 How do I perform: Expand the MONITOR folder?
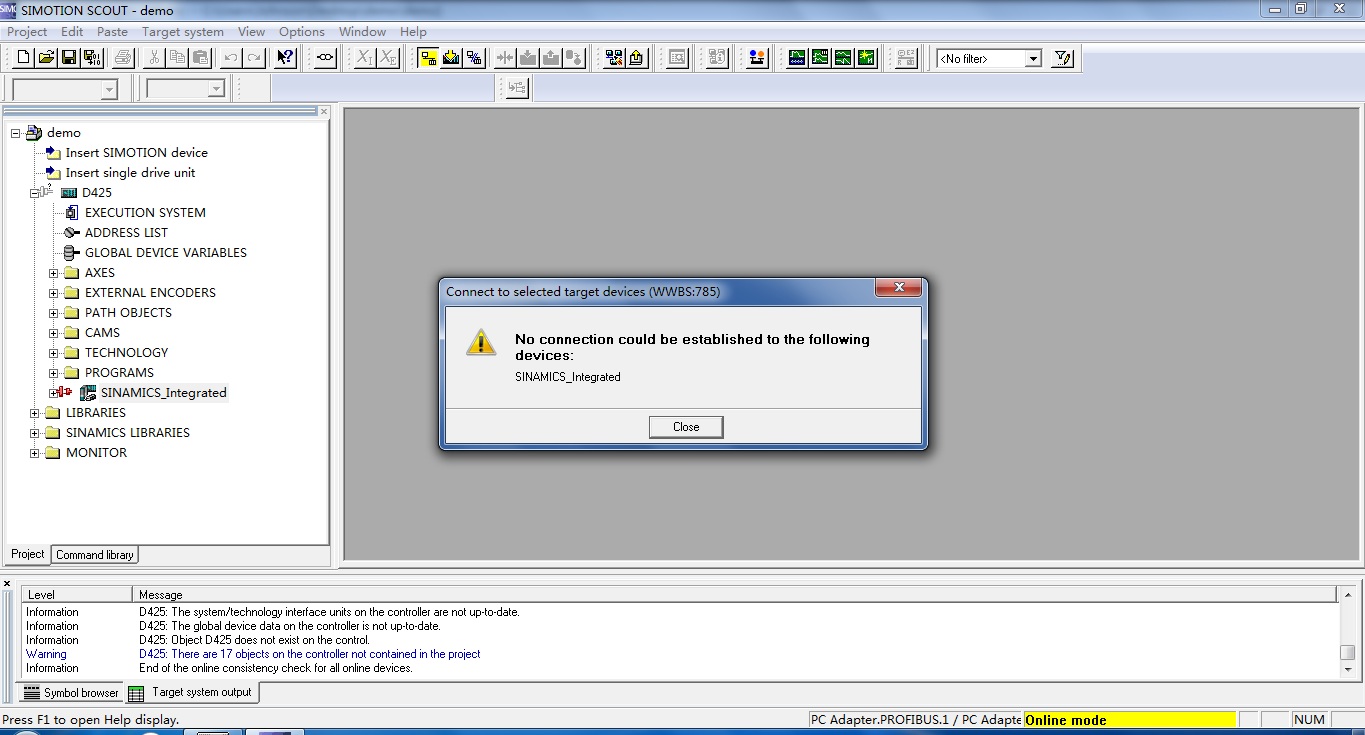(35, 453)
